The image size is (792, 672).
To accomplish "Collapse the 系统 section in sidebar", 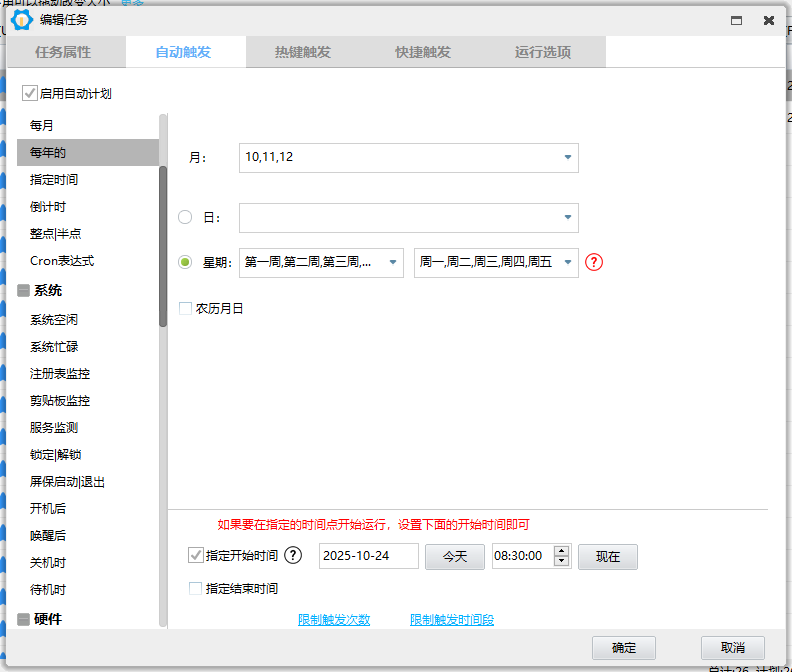I will pyautogui.click(x=23, y=291).
